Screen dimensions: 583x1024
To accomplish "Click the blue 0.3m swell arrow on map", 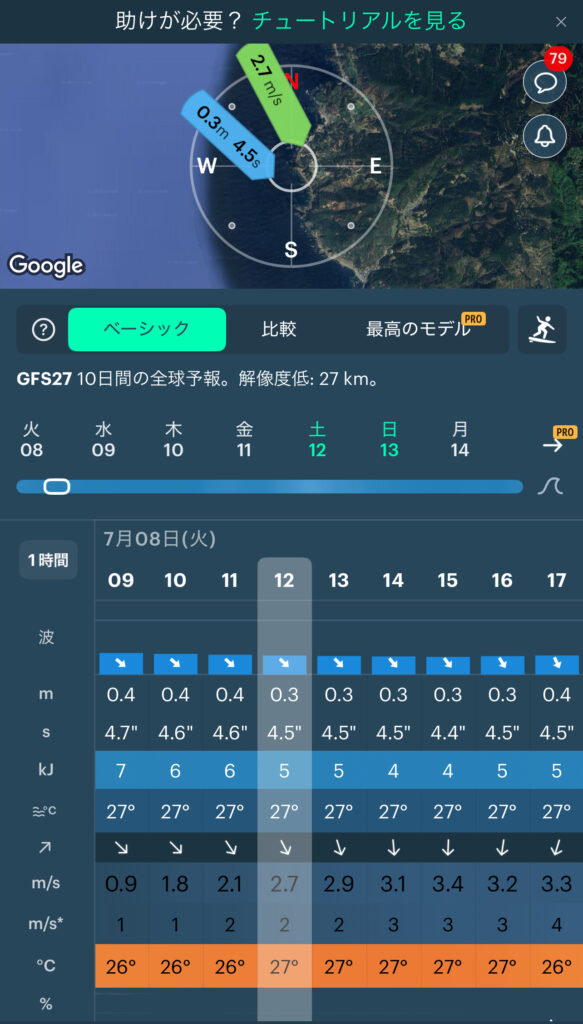I will click(x=228, y=135).
